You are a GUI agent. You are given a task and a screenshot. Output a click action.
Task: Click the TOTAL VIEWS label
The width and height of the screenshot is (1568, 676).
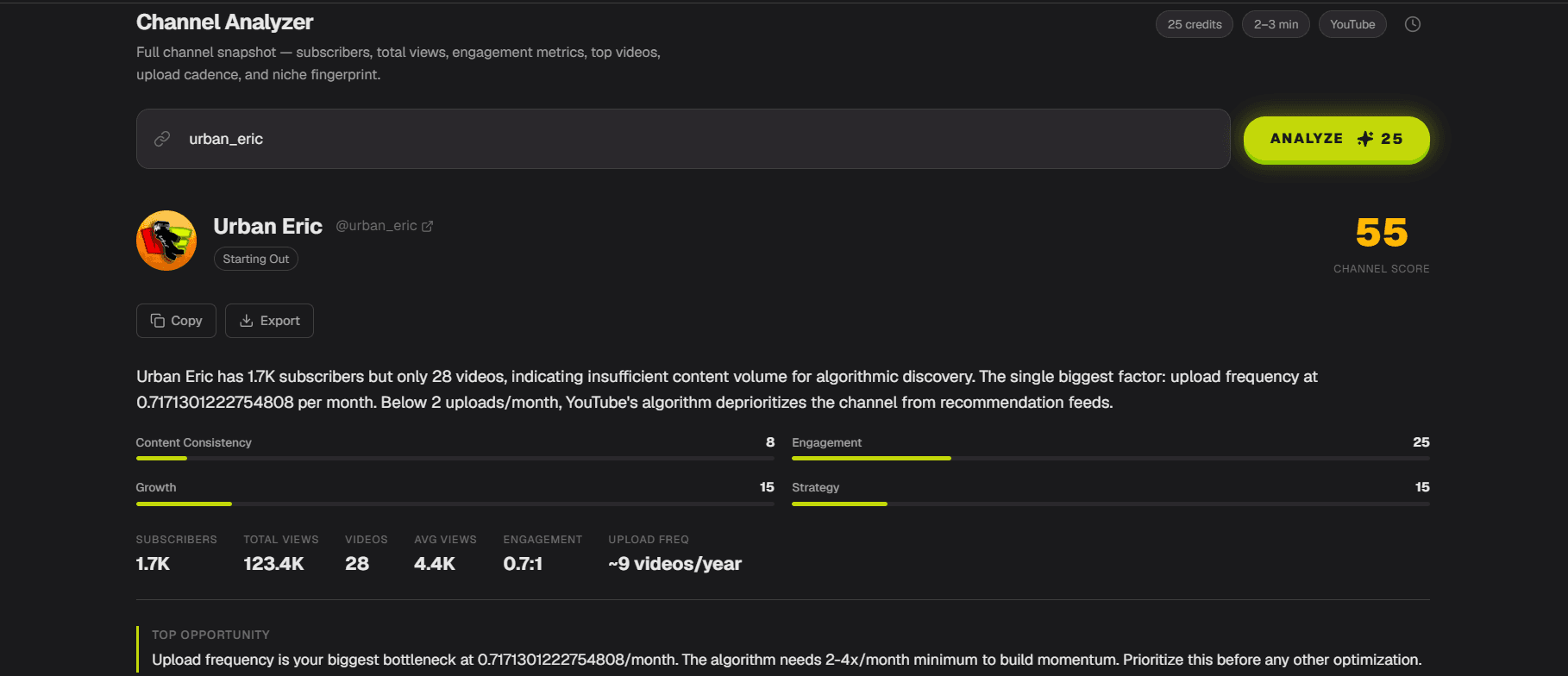[281, 540]
